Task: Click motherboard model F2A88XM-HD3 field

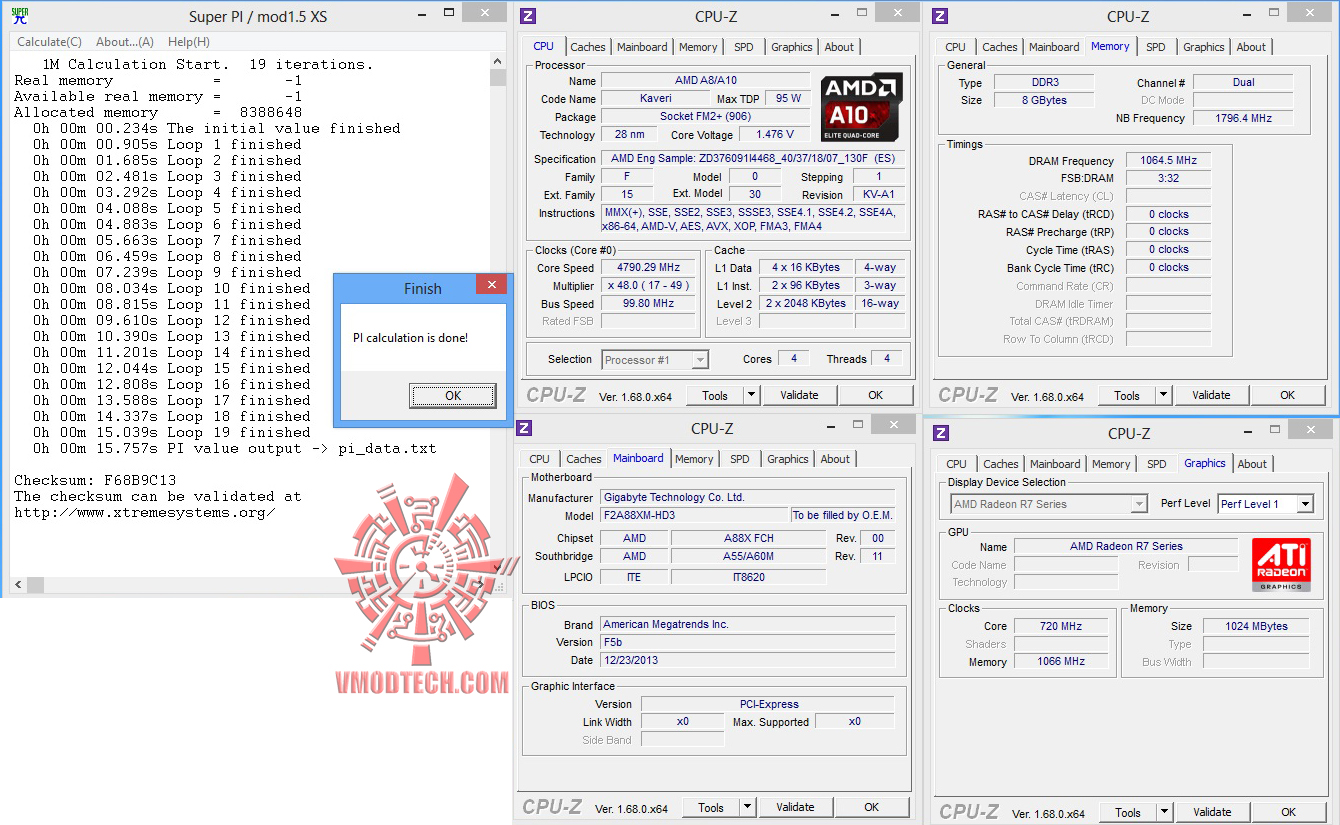Action: point(694,515)
